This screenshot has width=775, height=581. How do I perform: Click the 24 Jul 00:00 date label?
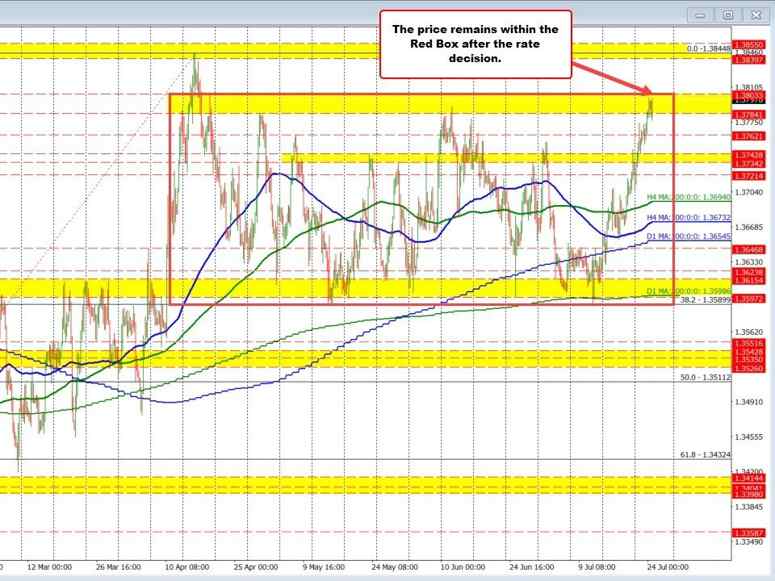pos(668,567)
